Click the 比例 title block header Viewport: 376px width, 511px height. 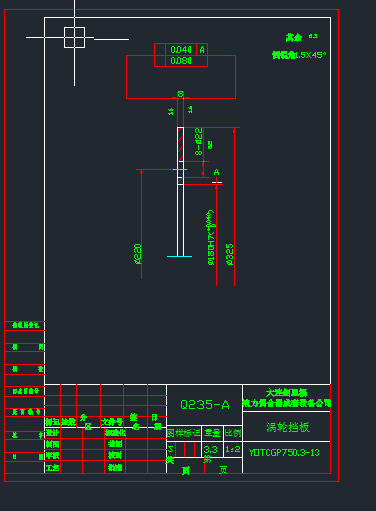(x=233, y=433)
